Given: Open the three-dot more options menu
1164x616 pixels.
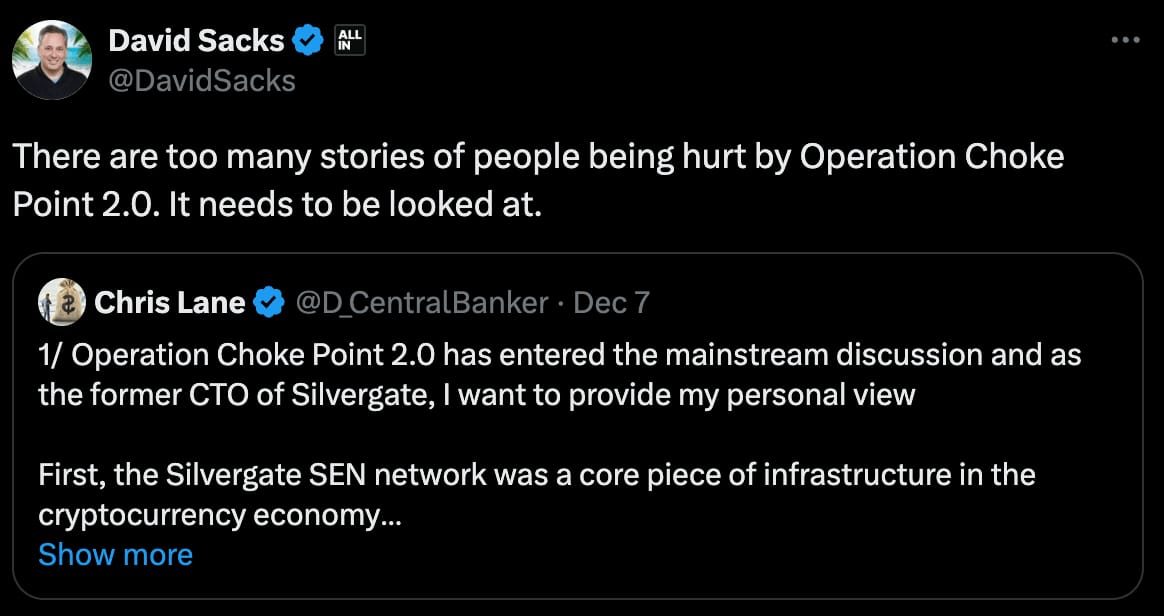Looking at the screenshot, I should pyautogui.click(x=1125, y=41).
